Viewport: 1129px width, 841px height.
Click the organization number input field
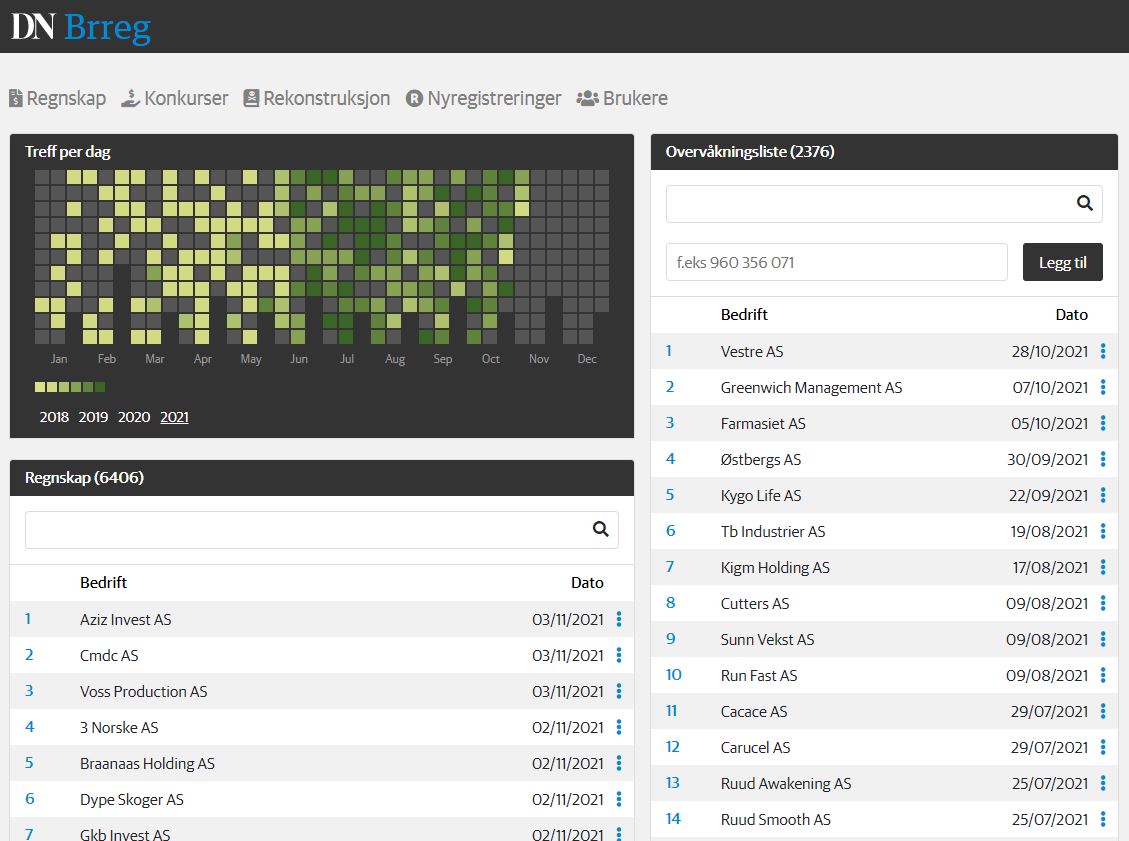(x=836, y=262)
